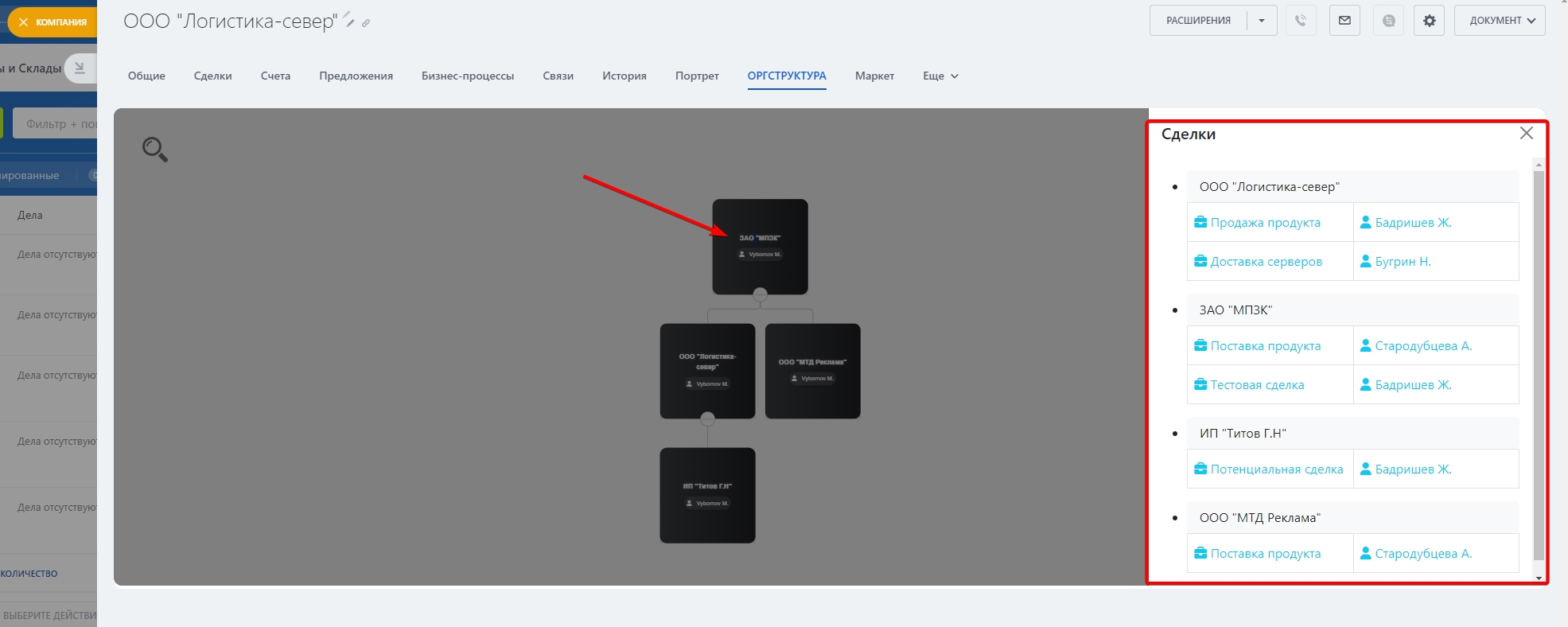The width and height of the screenshot is (1568, 627).
Task: Select the ЗАО "МПЗК" node card
Action: [x=760, y=247]
